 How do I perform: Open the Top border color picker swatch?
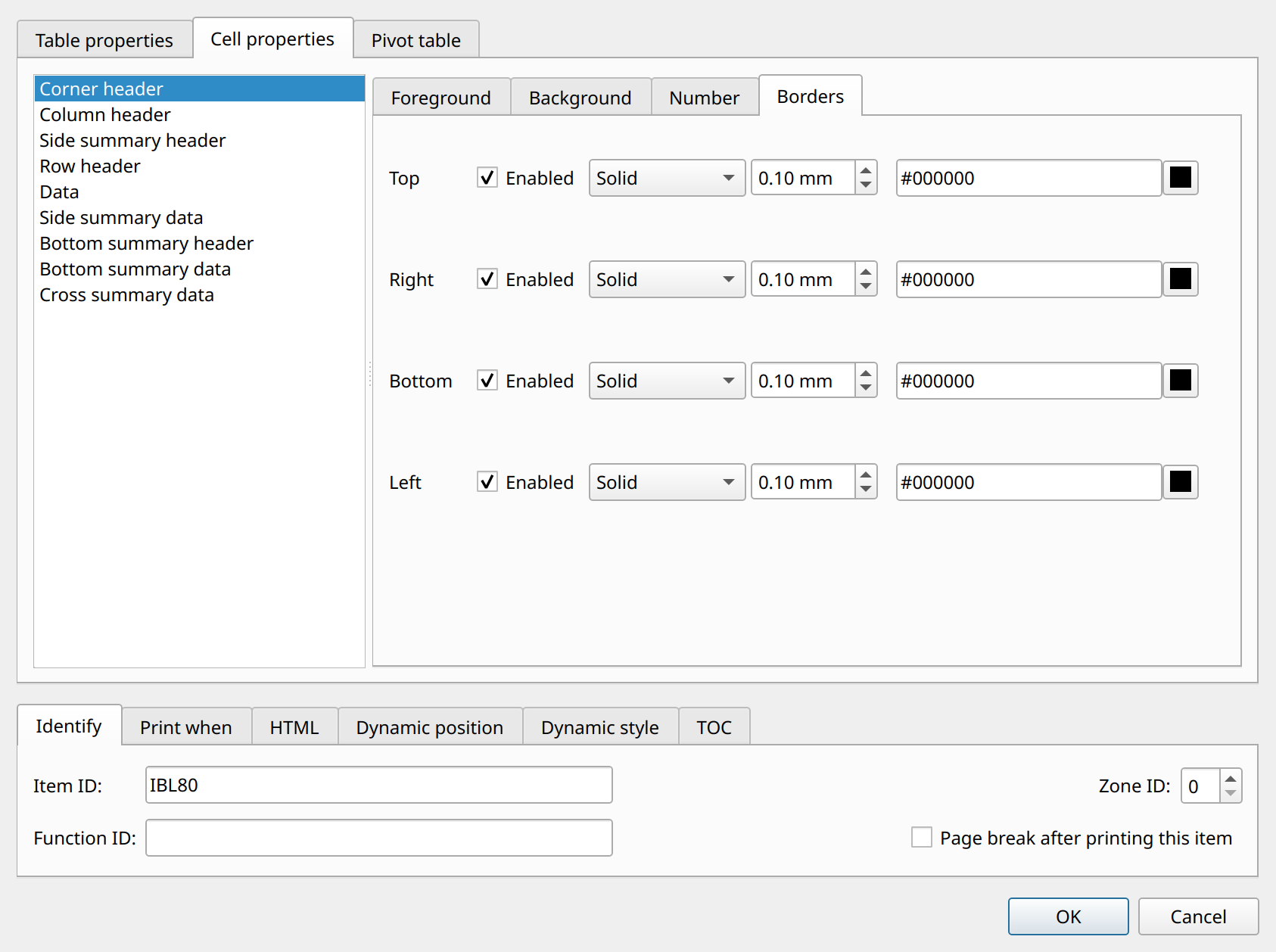(x=1180, y=178)
